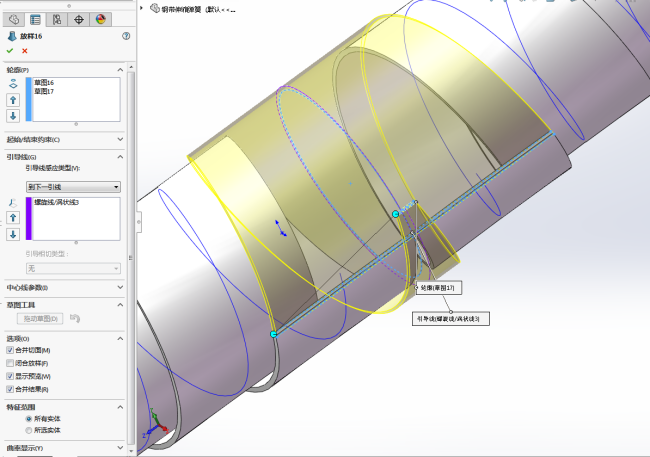Select 草图17 in the profiles list

pyautogui.click(x=44, y=91)
